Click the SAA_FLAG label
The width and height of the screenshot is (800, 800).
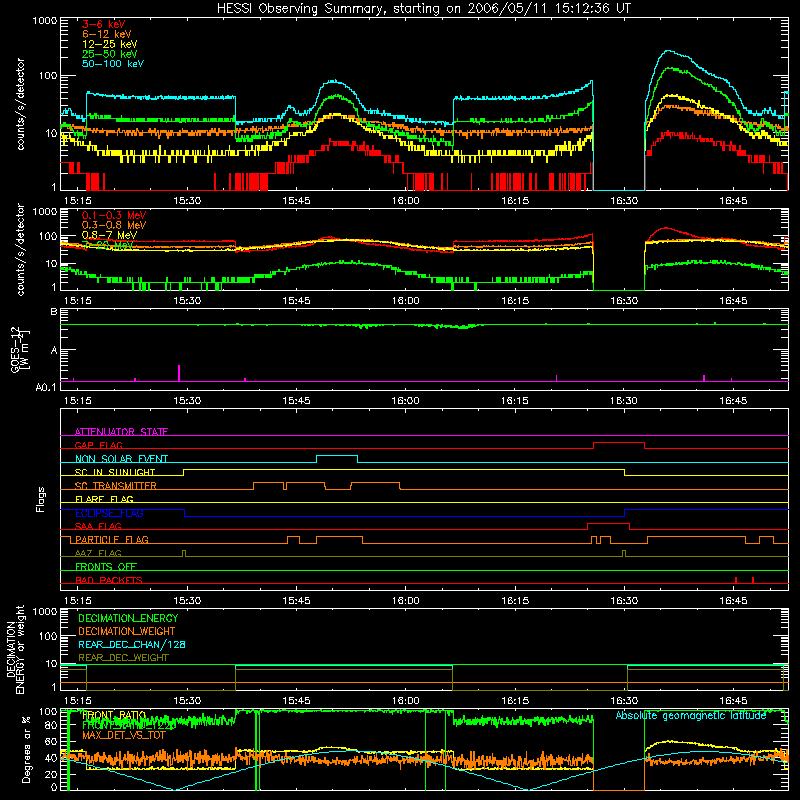click(98, 526)
